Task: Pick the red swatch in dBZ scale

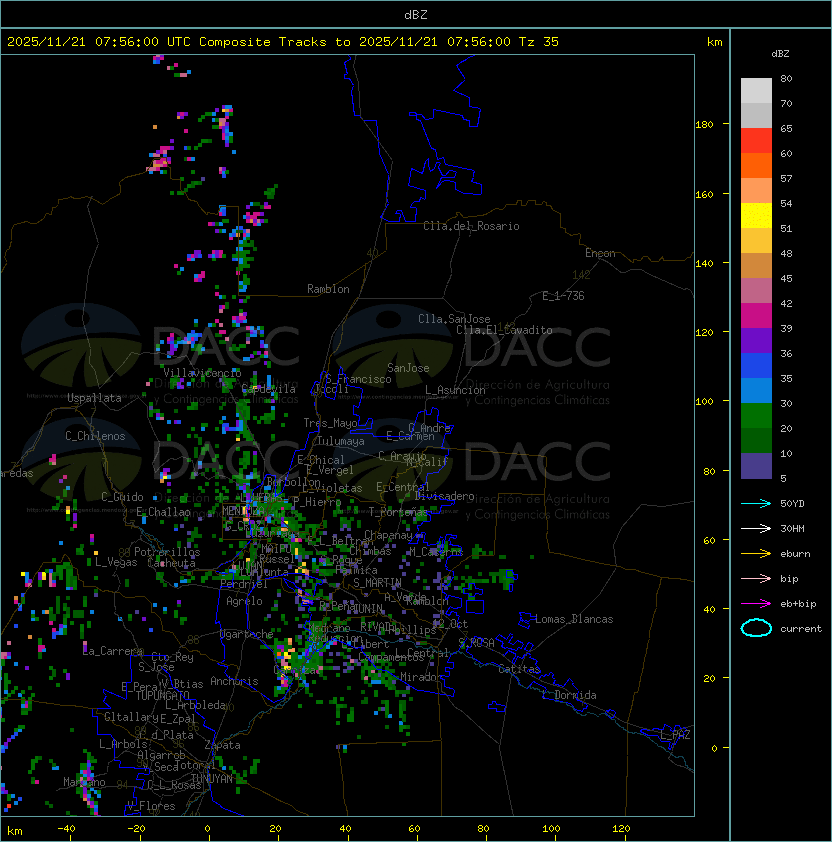Action: pyautogui.click(x=756, y=141)
